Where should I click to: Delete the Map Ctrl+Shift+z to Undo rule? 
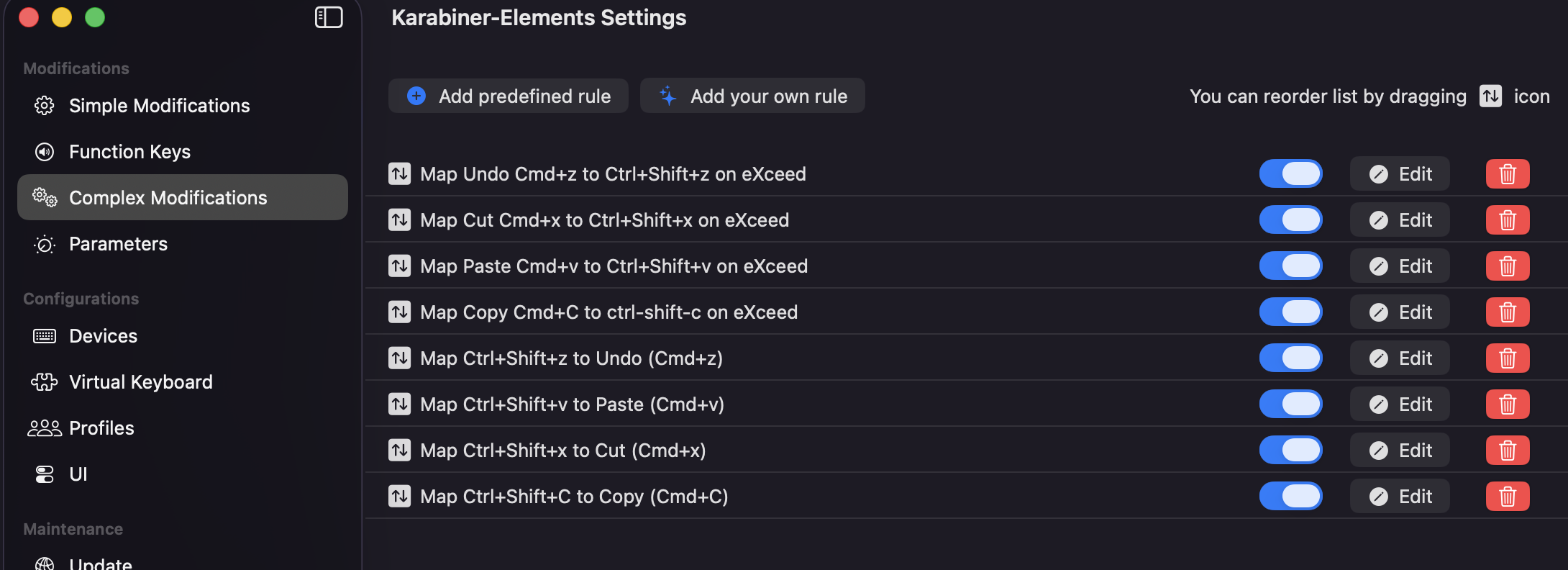(x=1508, y=358)
